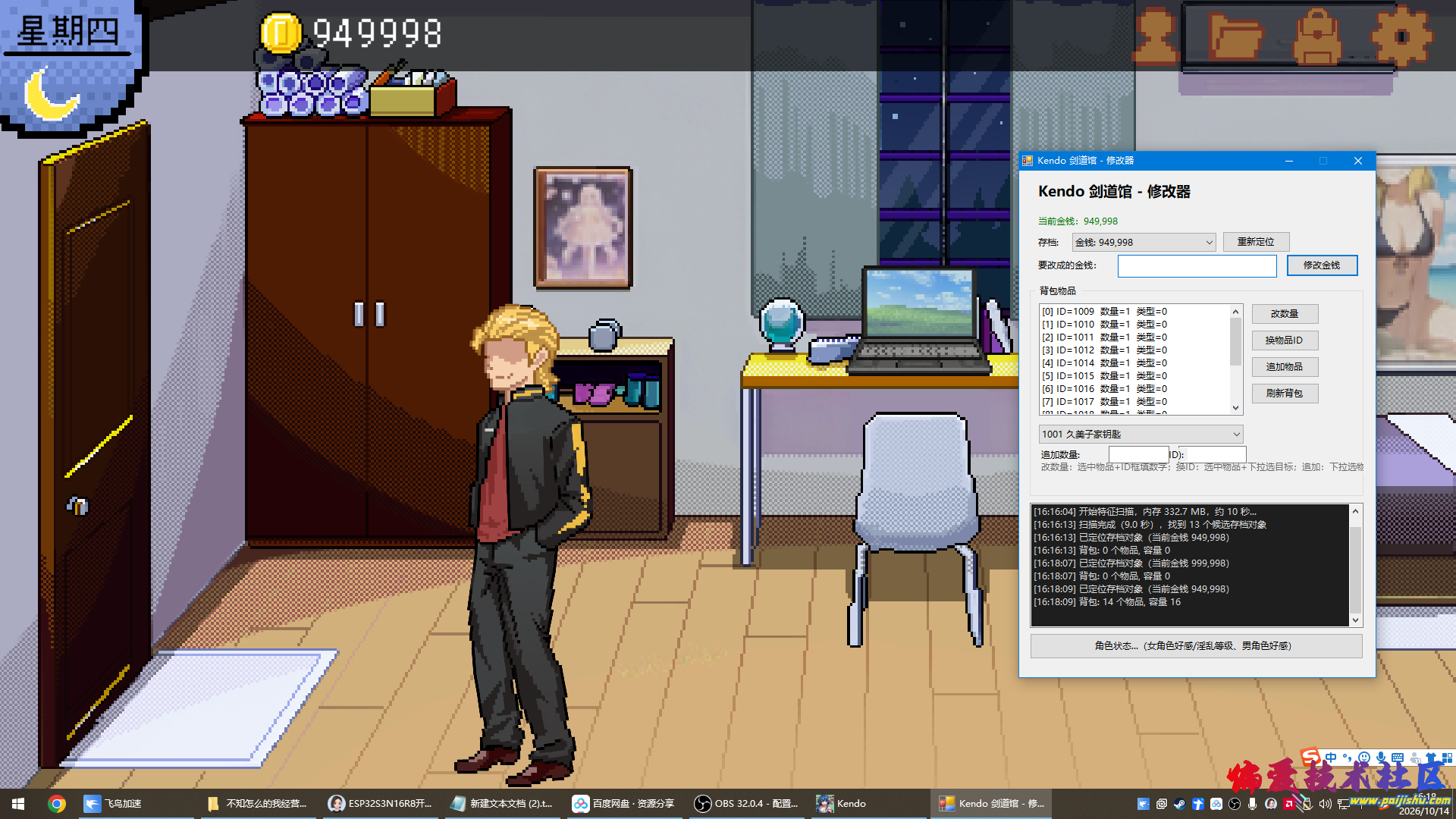Minimize the Kendo 修改器 window
Image resolution: width=1456 pixels, height=819 pixels.
tap(1289, 161)
